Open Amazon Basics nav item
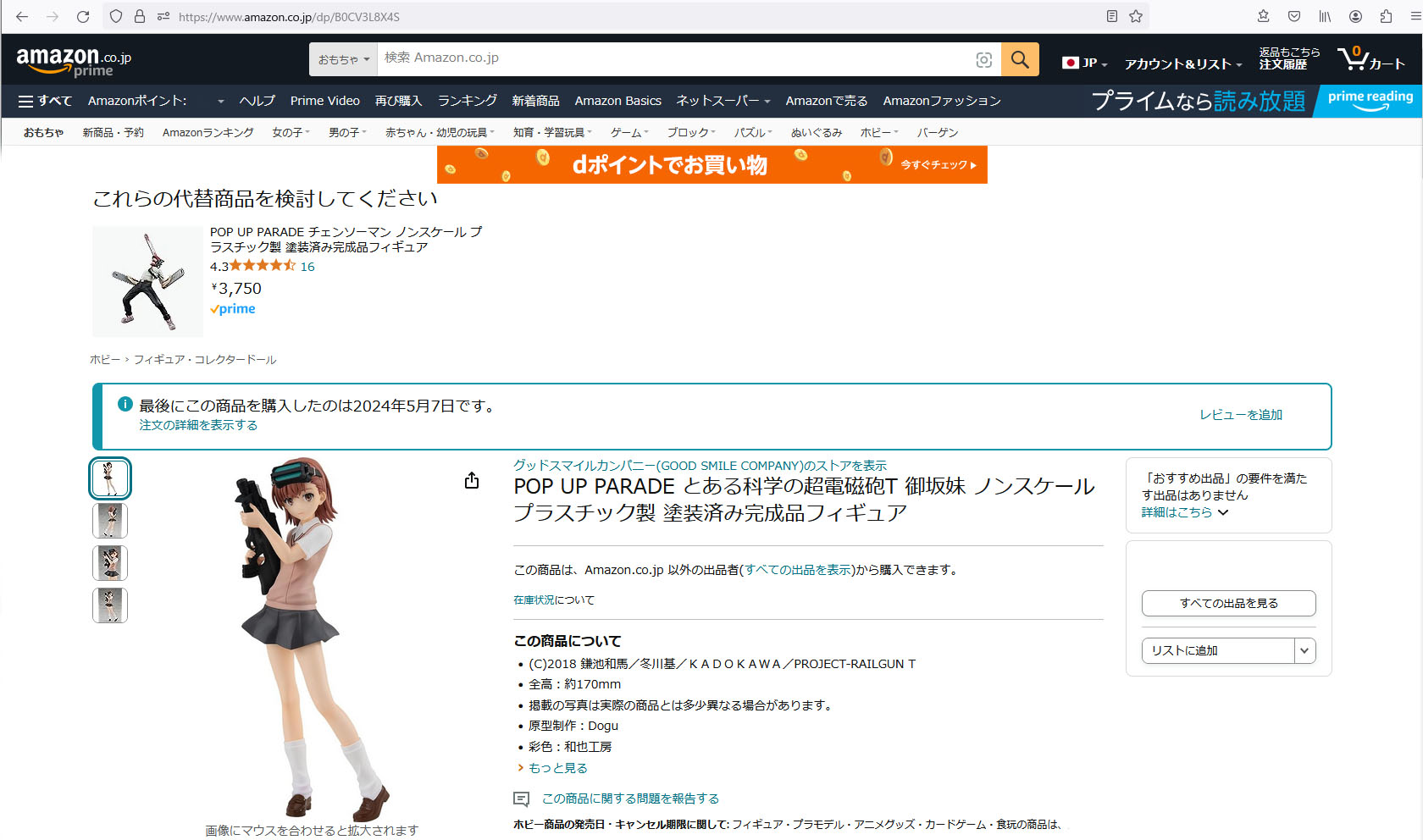Viewport: 1423px width, 840px height. (x=618, y=101)
